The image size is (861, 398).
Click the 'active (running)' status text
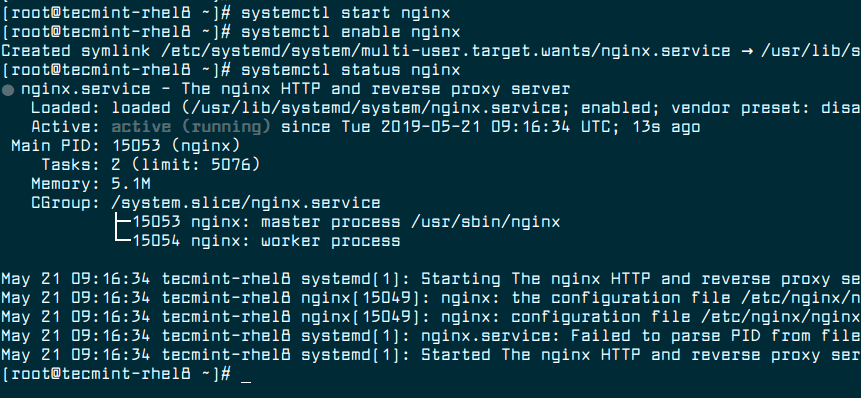point(191,127)
